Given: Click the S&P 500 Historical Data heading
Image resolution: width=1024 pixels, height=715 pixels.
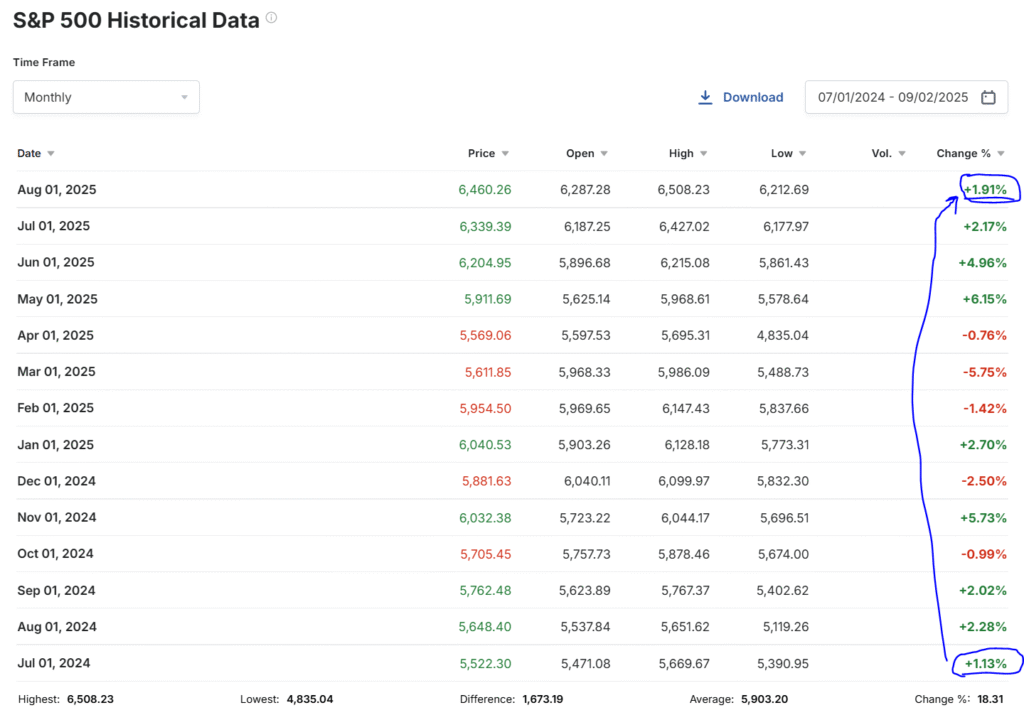Looking at the screenshot, I should 136,20.
